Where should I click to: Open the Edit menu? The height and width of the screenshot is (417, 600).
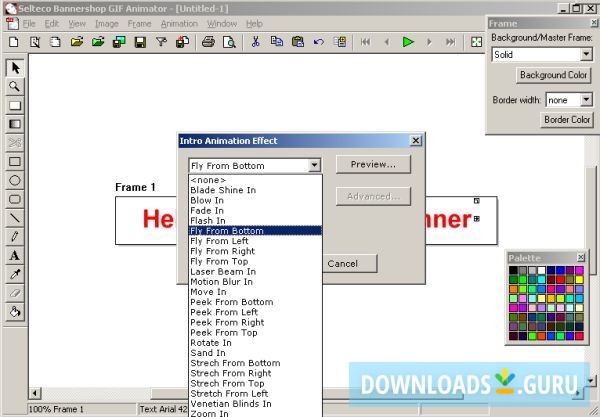click(52, 24)
